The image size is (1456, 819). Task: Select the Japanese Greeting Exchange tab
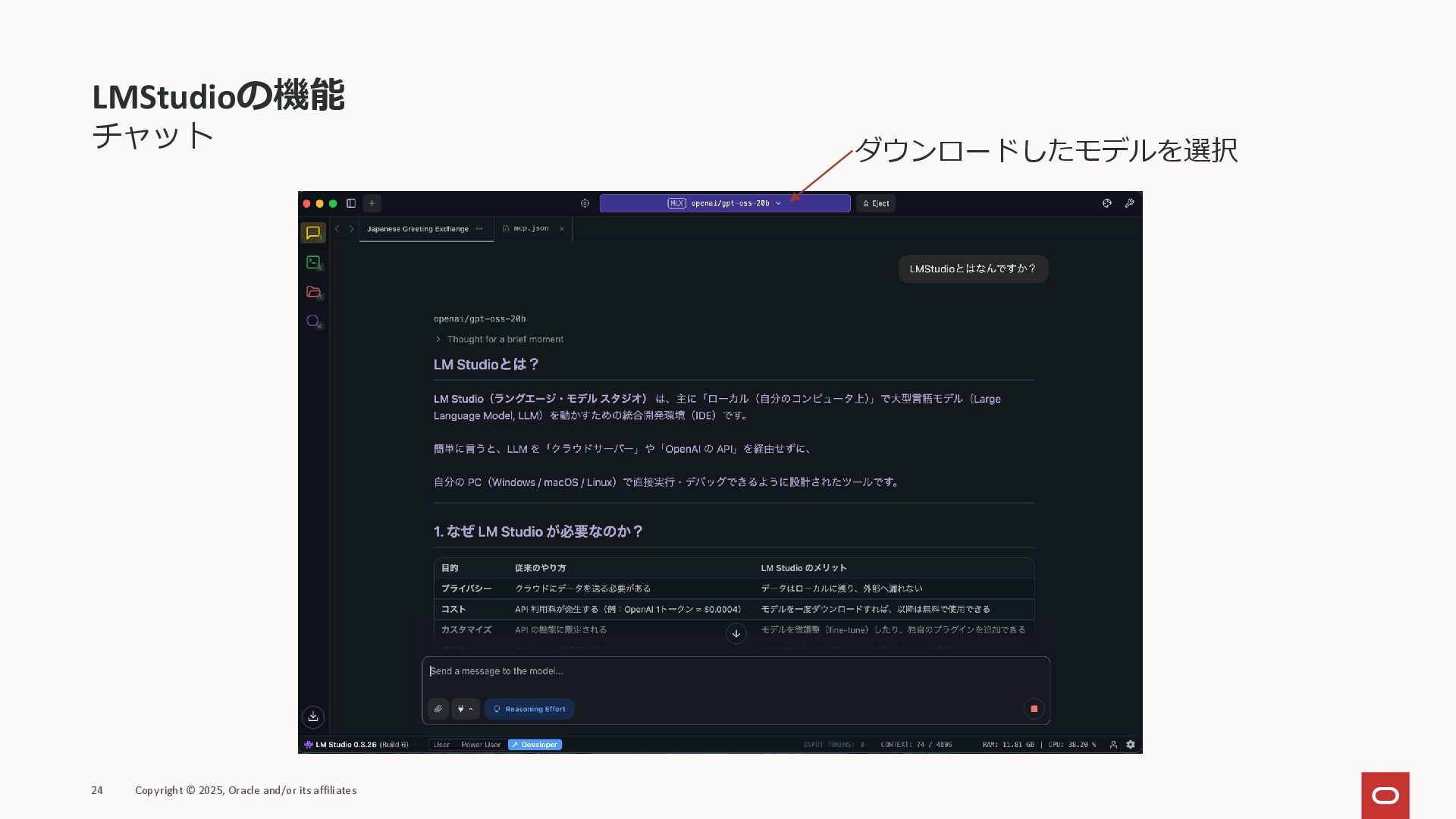pyautogui.click(x=417, y=228)
